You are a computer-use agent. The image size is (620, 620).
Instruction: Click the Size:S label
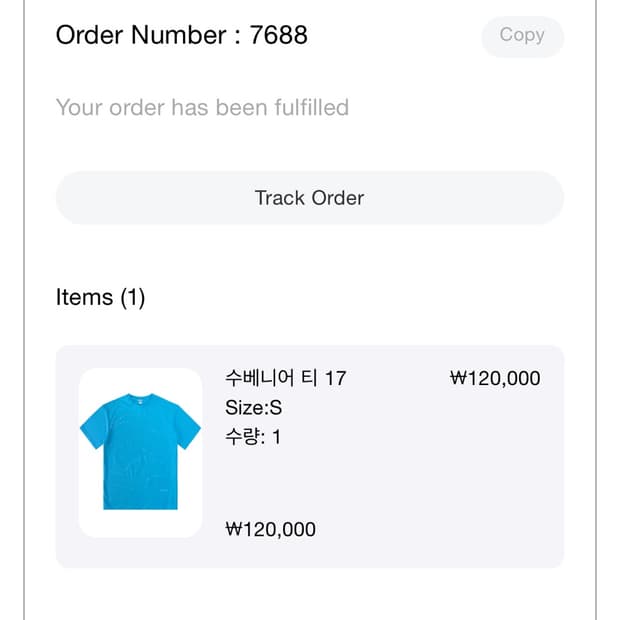coord(253,408)
